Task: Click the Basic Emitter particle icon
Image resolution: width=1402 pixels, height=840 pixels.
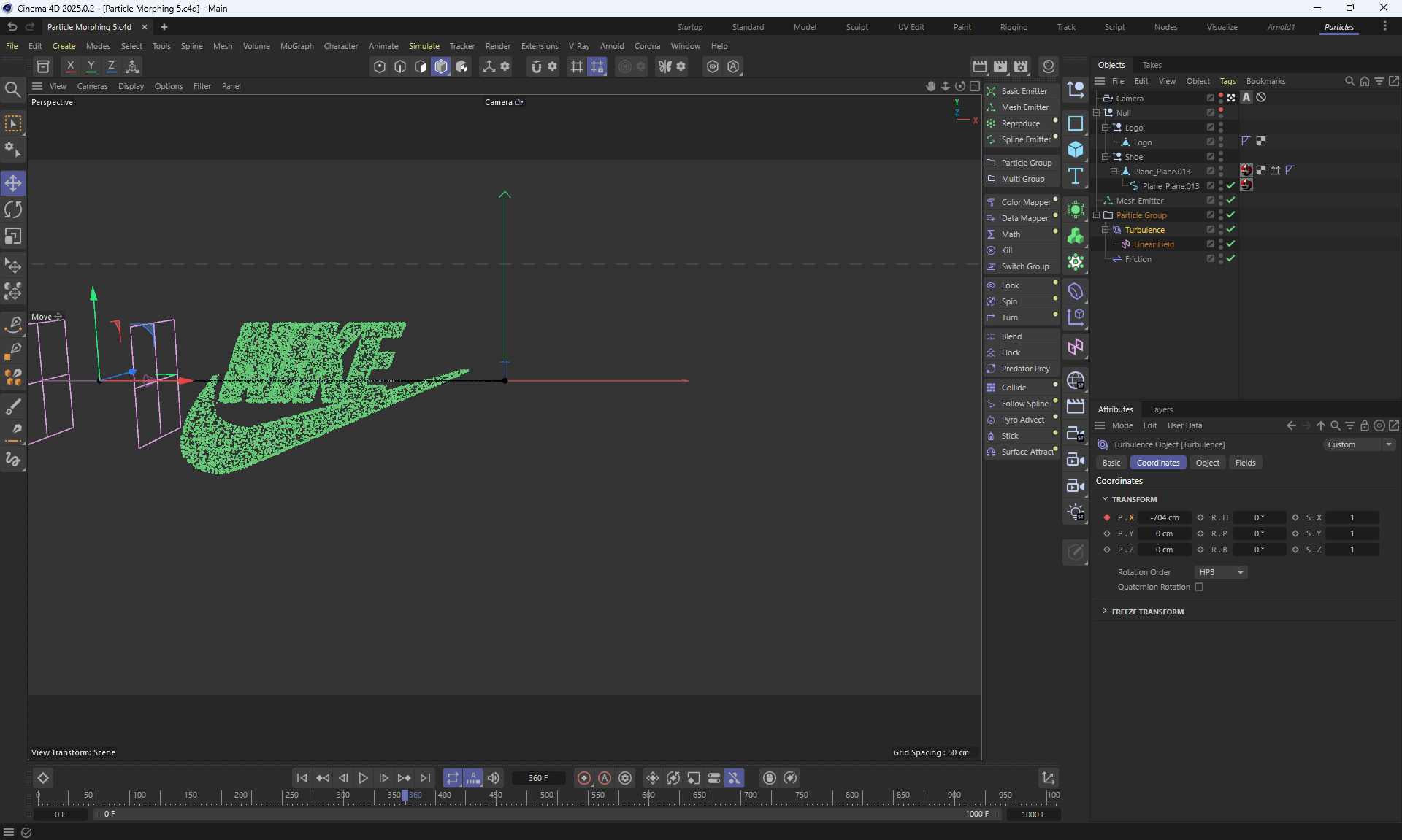Action: (991, 91)
